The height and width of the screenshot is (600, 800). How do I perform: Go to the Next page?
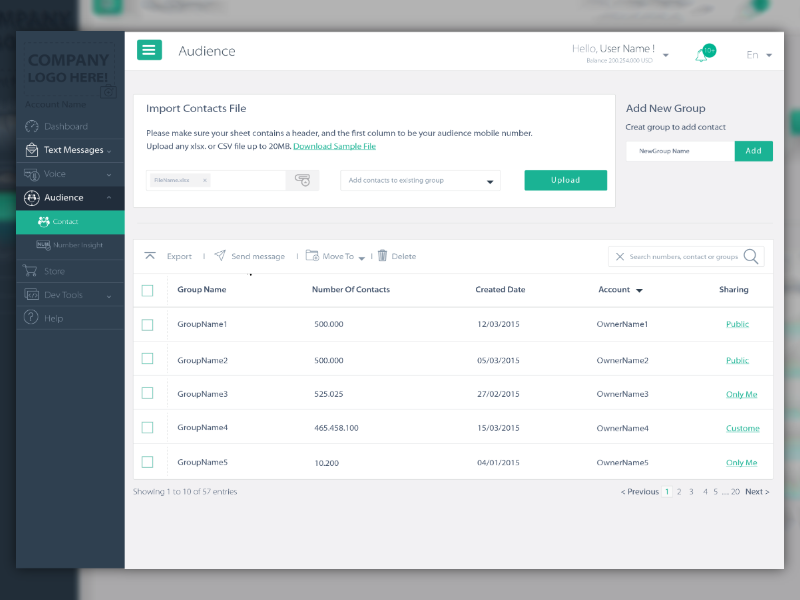click(x=757, y=492)
